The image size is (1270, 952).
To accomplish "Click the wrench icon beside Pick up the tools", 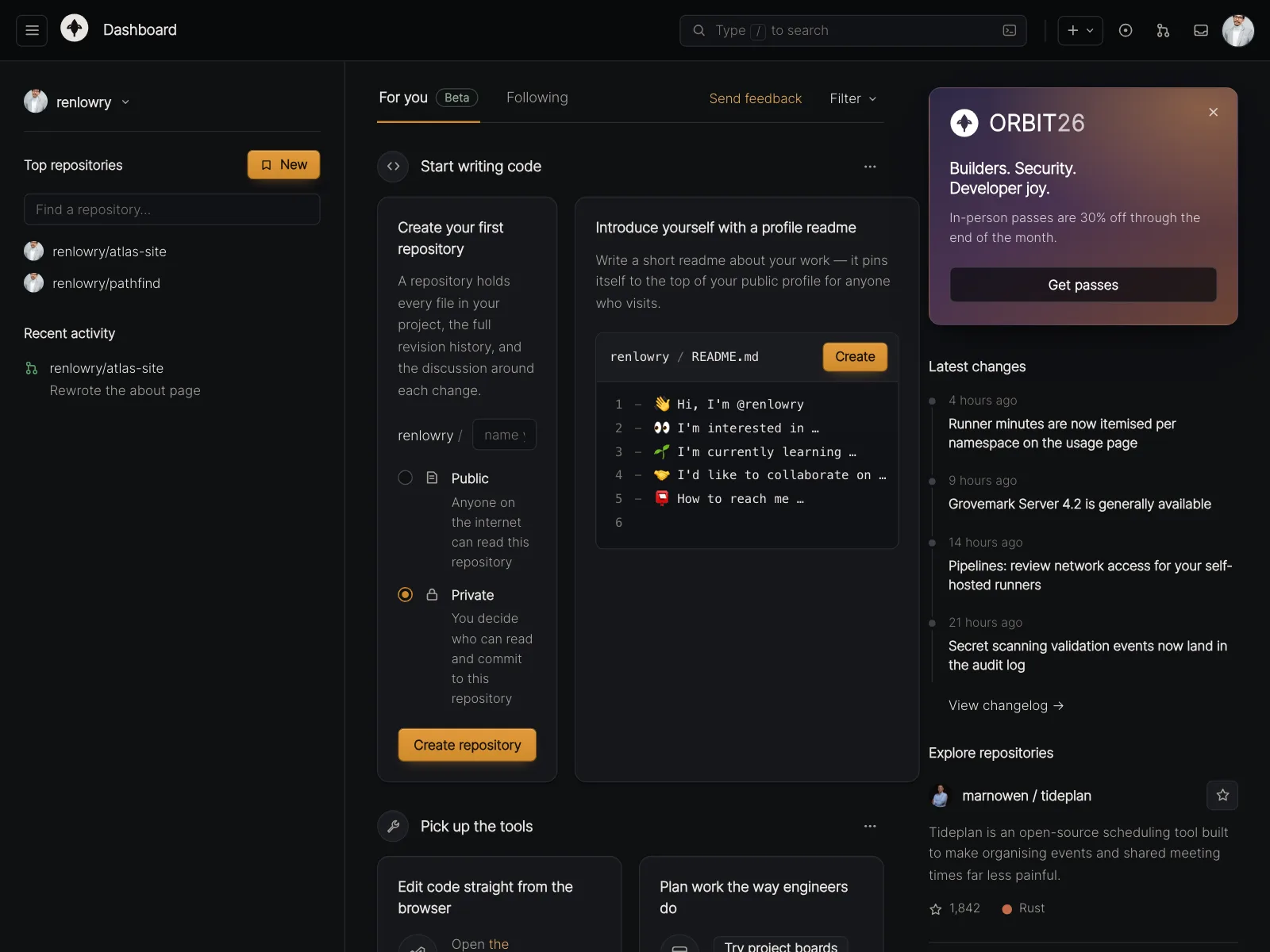I will click(393, 827).
